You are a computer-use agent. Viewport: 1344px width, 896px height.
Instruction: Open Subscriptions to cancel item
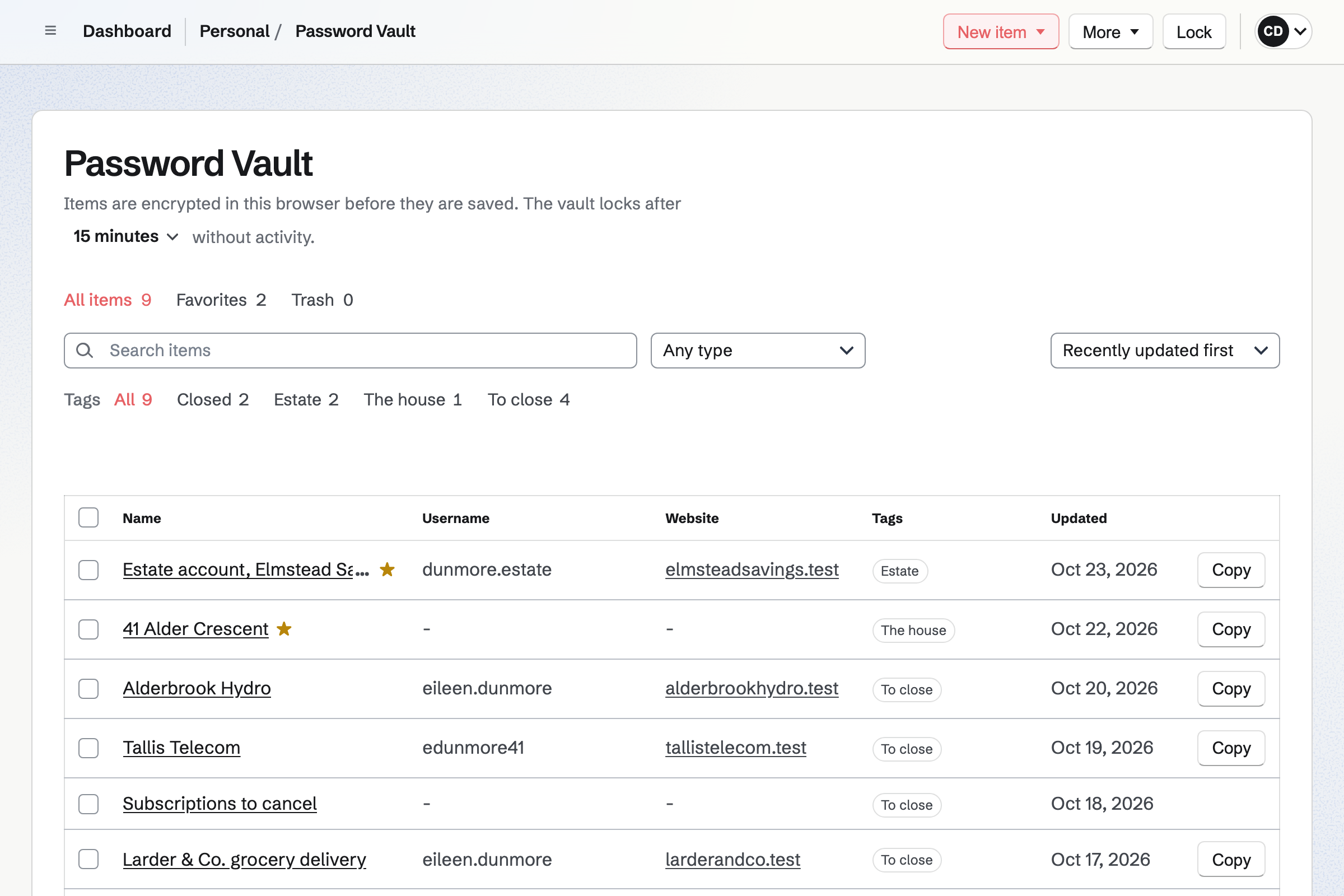click(x=220, y=804)
